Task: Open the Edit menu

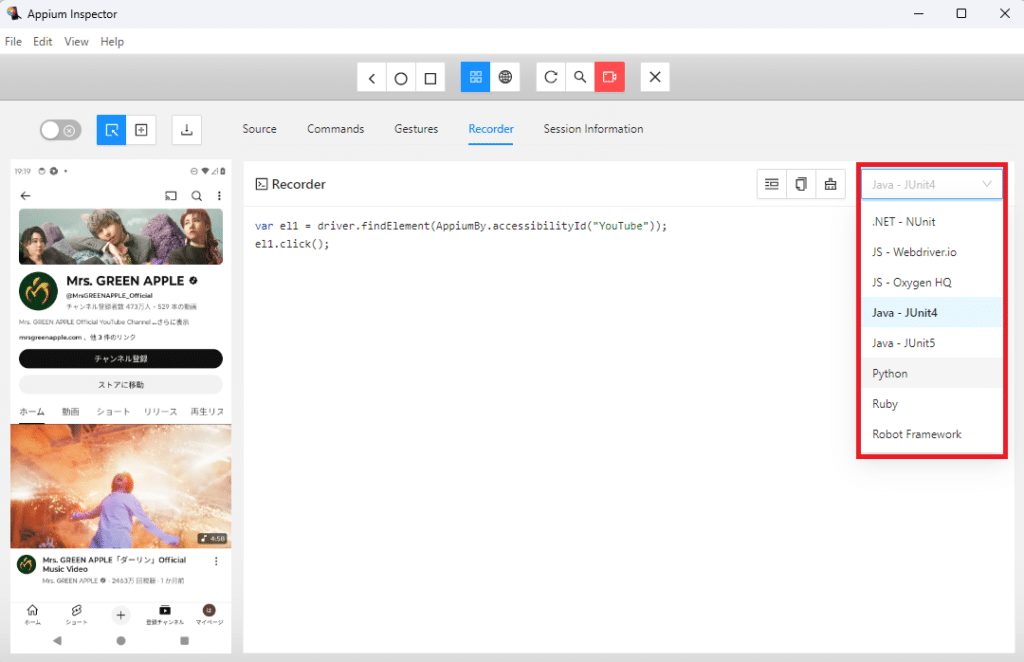Action: pos(43,42)
